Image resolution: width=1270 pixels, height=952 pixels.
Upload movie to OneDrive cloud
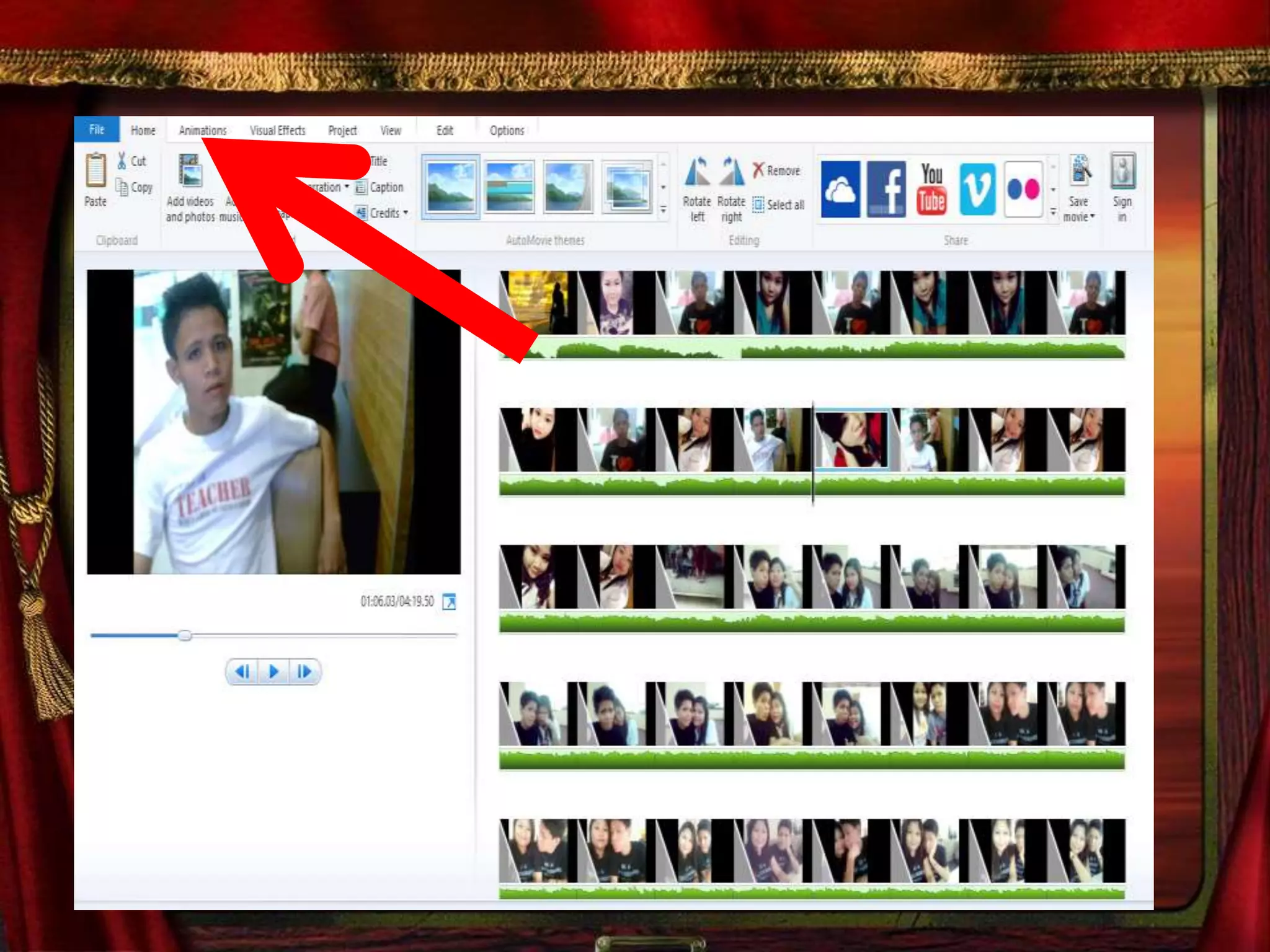point(840,189)
